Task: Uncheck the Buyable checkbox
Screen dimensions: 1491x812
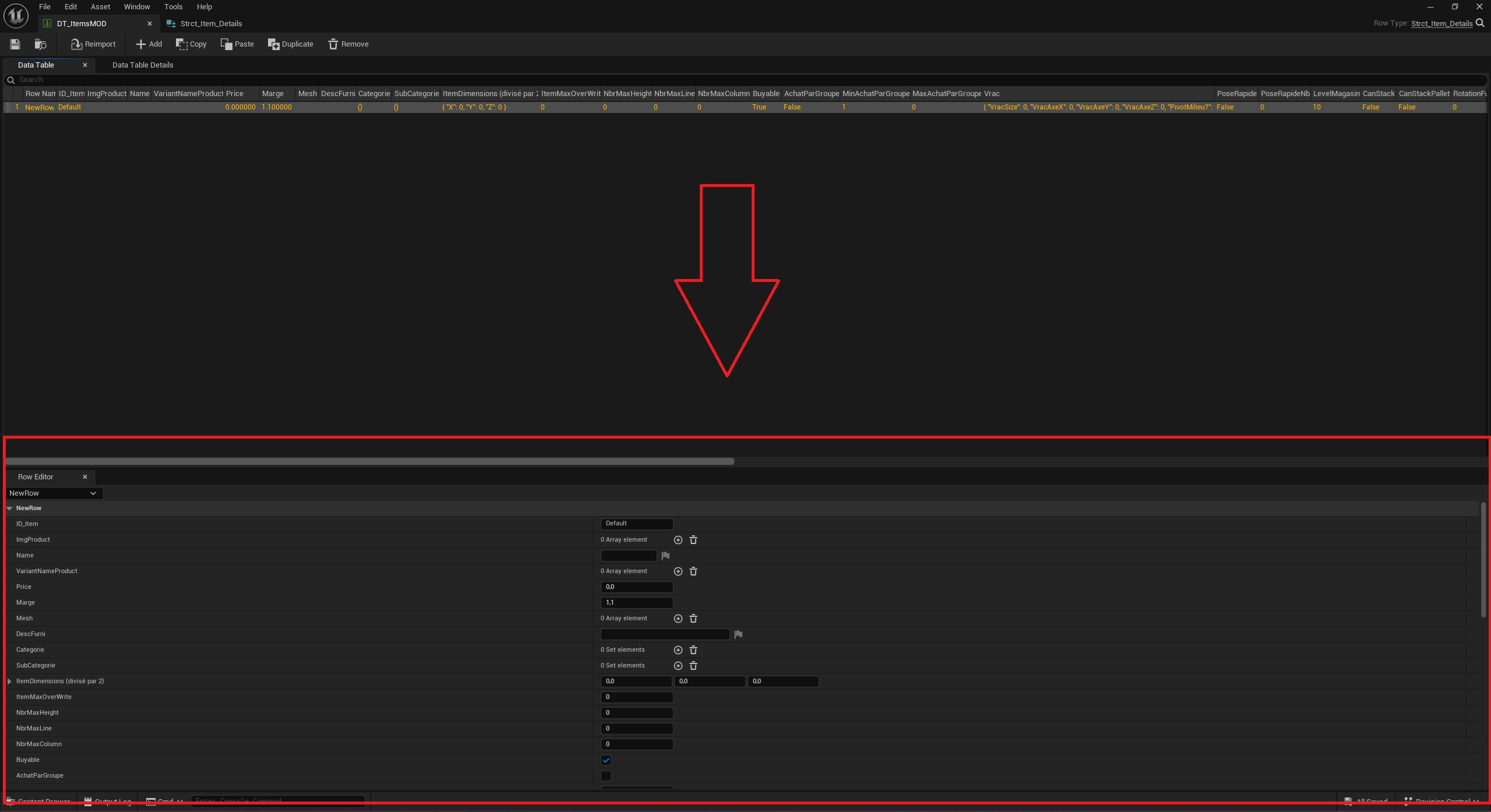Action: pos(606,760)
